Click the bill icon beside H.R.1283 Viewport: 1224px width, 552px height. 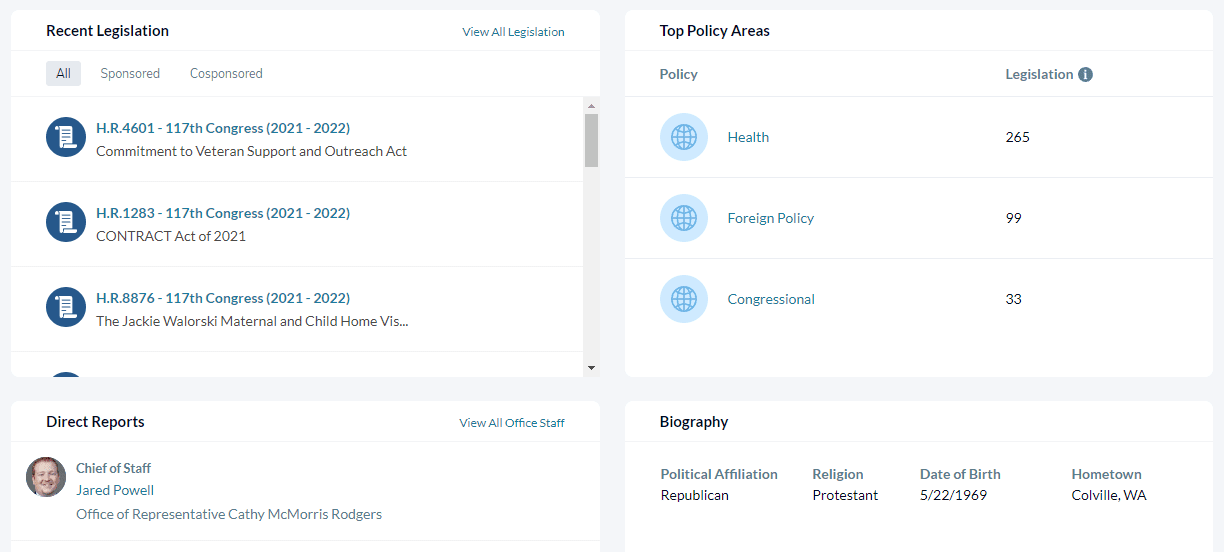[x=66, y=222]
